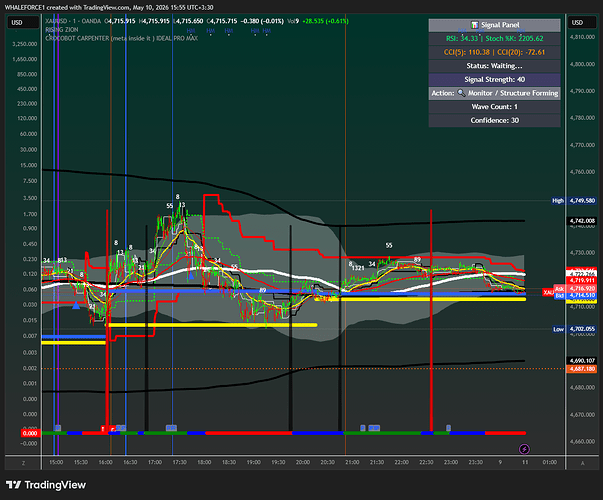Click the 'Z' button beside time axis
Viewport: 603px width, 500px height.
tap(23, 463)
